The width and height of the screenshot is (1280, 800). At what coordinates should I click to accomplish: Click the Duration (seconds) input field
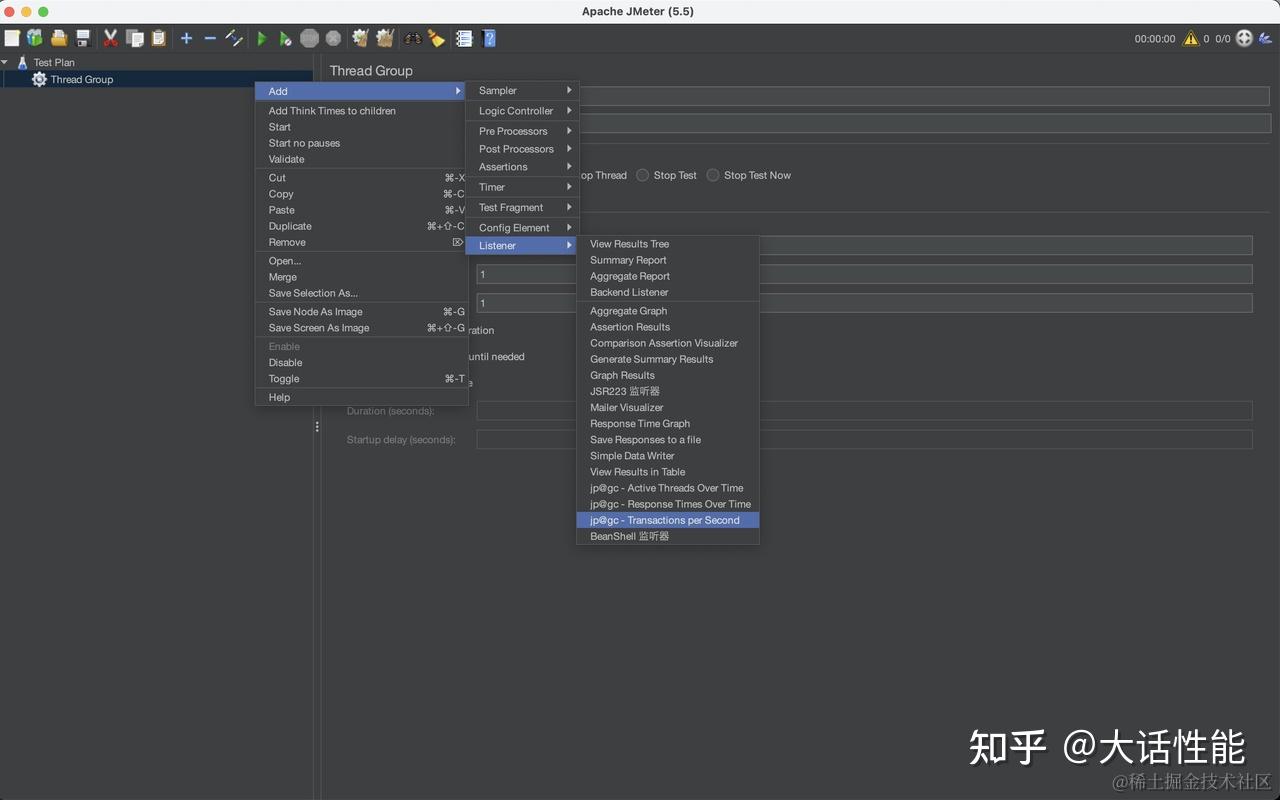pyautogui.click(x=864, y=411)
